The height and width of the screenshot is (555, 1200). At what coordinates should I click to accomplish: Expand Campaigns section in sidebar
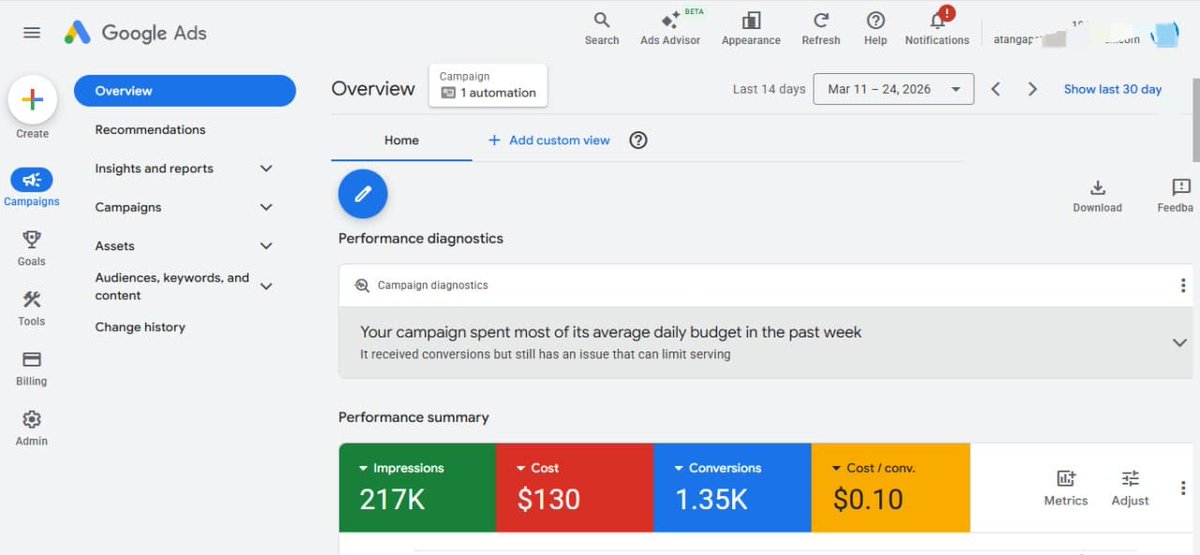click(266, 207)
